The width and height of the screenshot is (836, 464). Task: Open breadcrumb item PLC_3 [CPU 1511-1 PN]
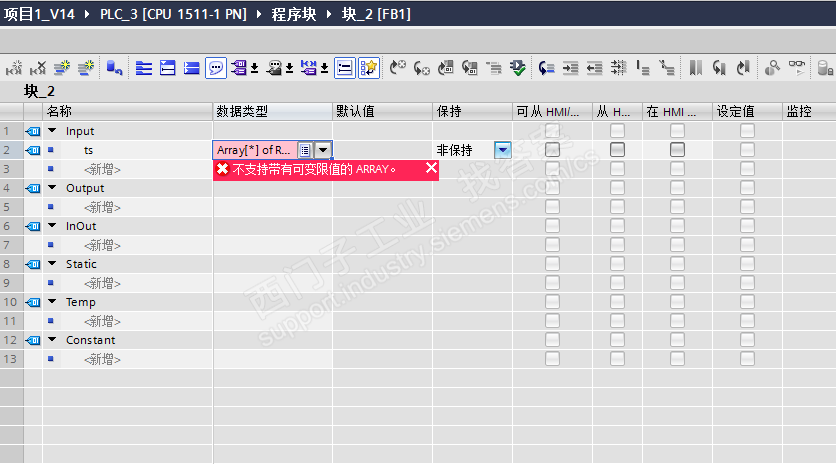[x=173, y=14]
